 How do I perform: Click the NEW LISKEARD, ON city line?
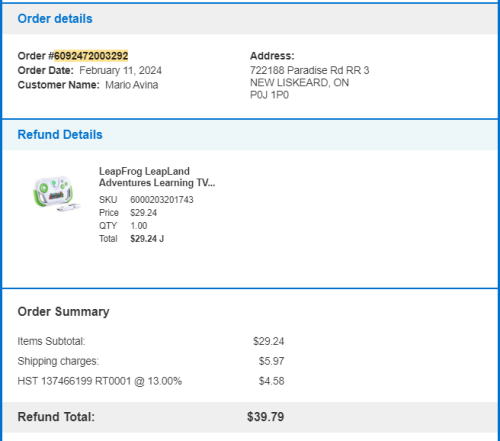point(300,83)
